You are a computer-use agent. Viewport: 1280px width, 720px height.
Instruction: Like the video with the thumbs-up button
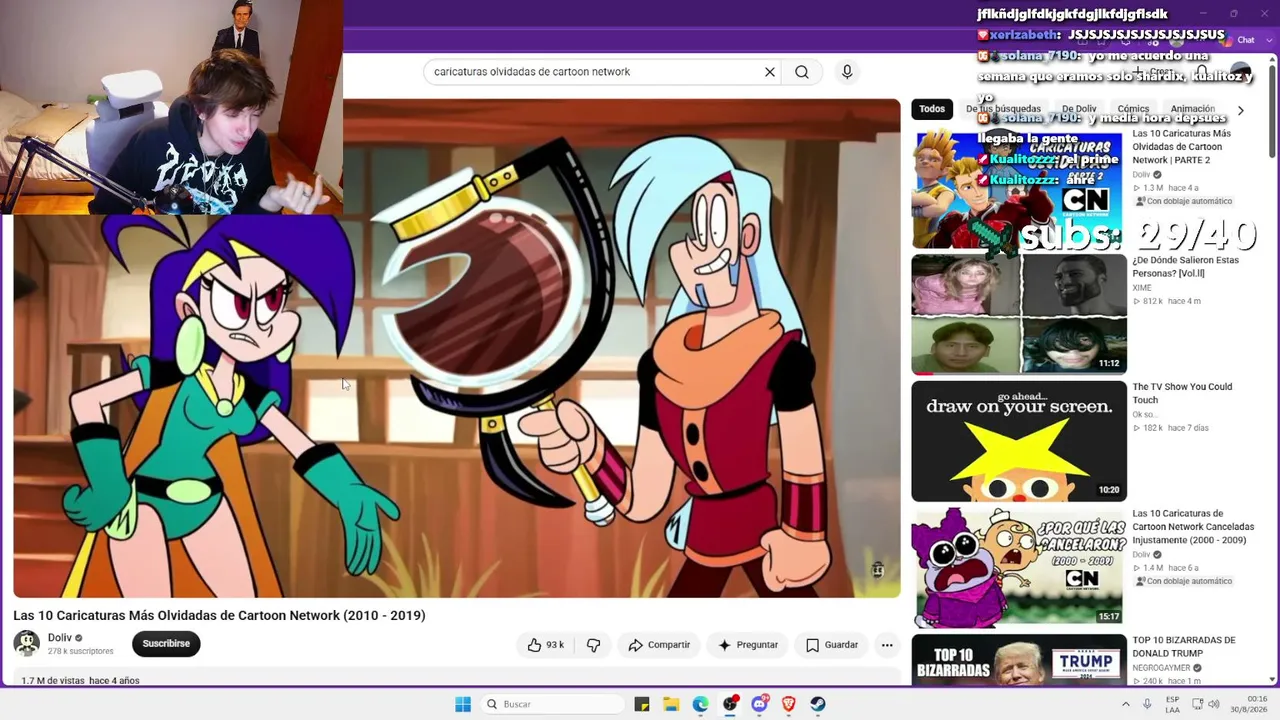[x=546, y=645]
